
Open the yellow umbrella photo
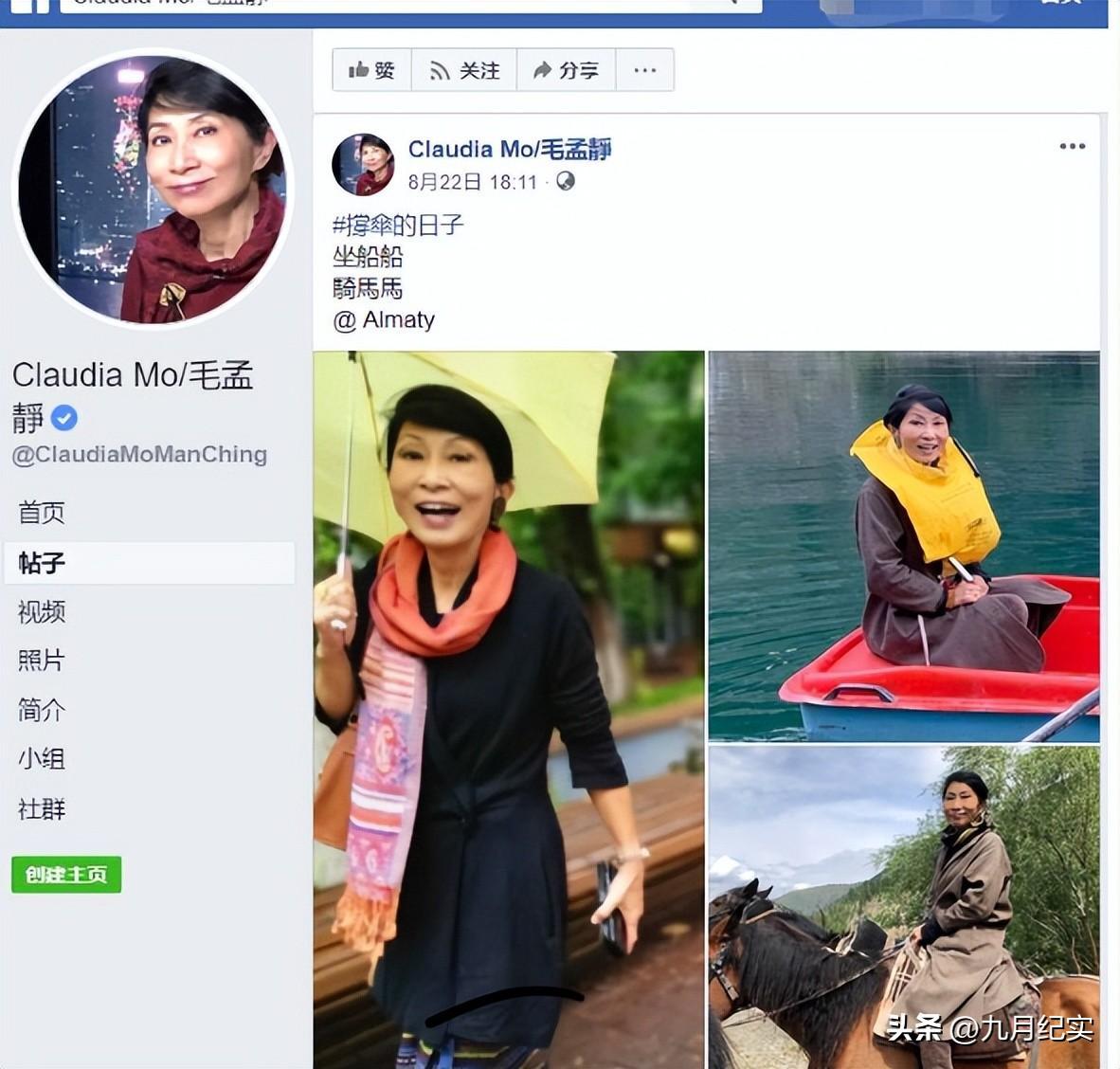pos(509,710)
